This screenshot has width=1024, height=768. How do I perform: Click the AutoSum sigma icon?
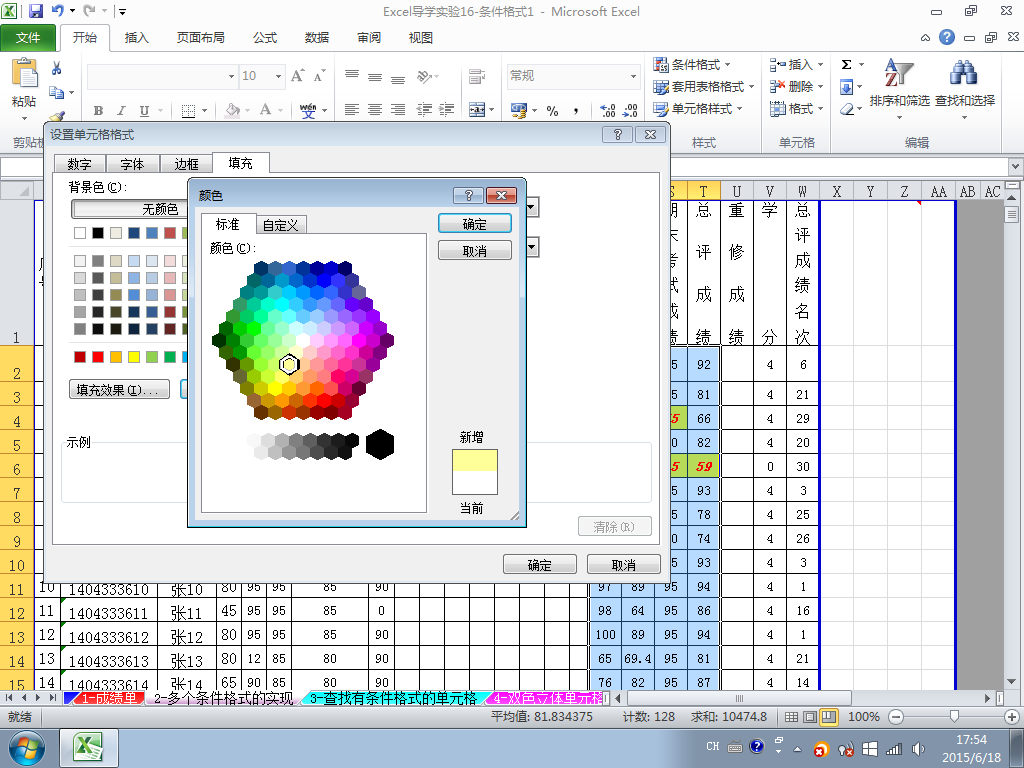coord(847,65)
